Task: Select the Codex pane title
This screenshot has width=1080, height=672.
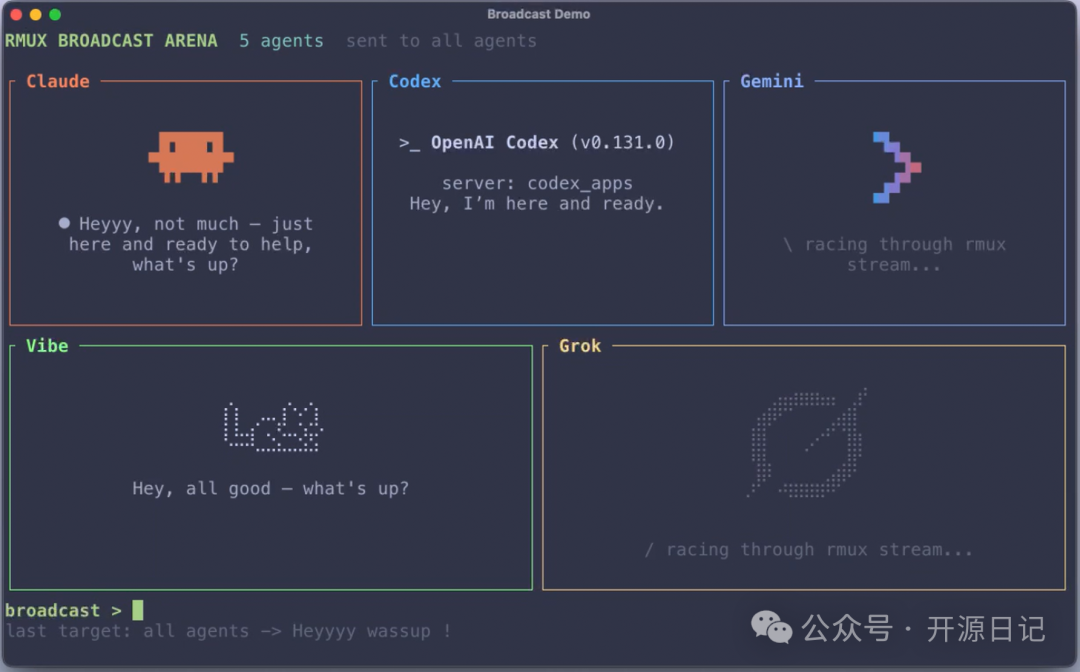Action: 415,81
